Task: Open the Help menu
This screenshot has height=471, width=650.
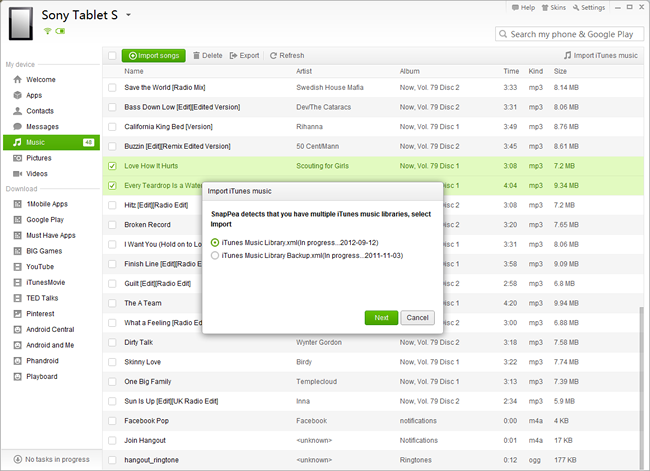Action: click(x=523, y=7)
